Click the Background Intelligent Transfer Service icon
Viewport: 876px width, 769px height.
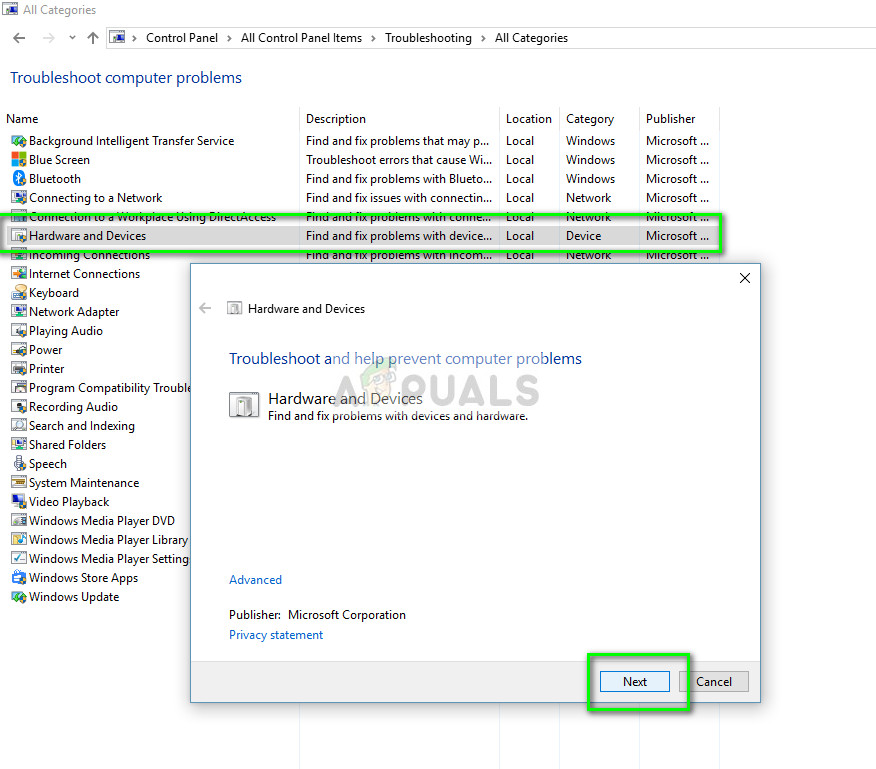point(19,141)
